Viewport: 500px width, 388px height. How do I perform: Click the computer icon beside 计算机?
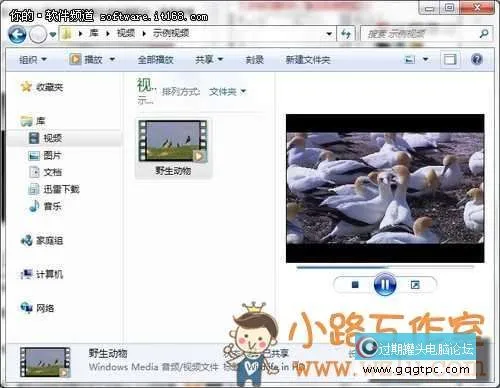tap(27, 274)
